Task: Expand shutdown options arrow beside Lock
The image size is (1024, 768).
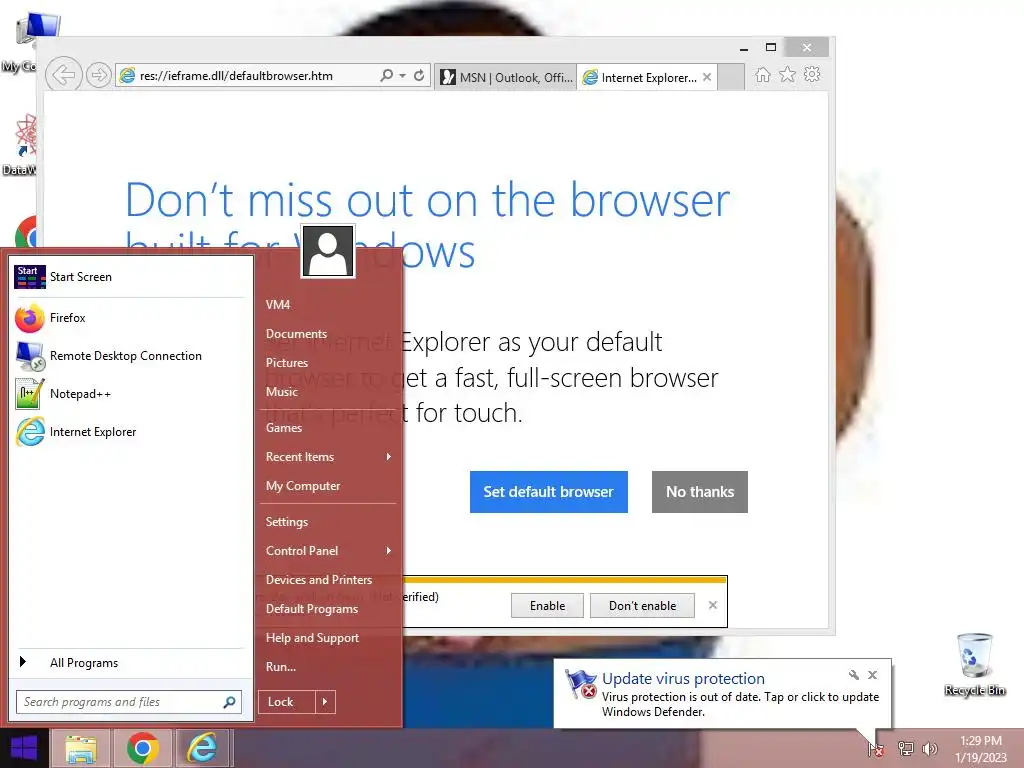Action: coord(325,702)
